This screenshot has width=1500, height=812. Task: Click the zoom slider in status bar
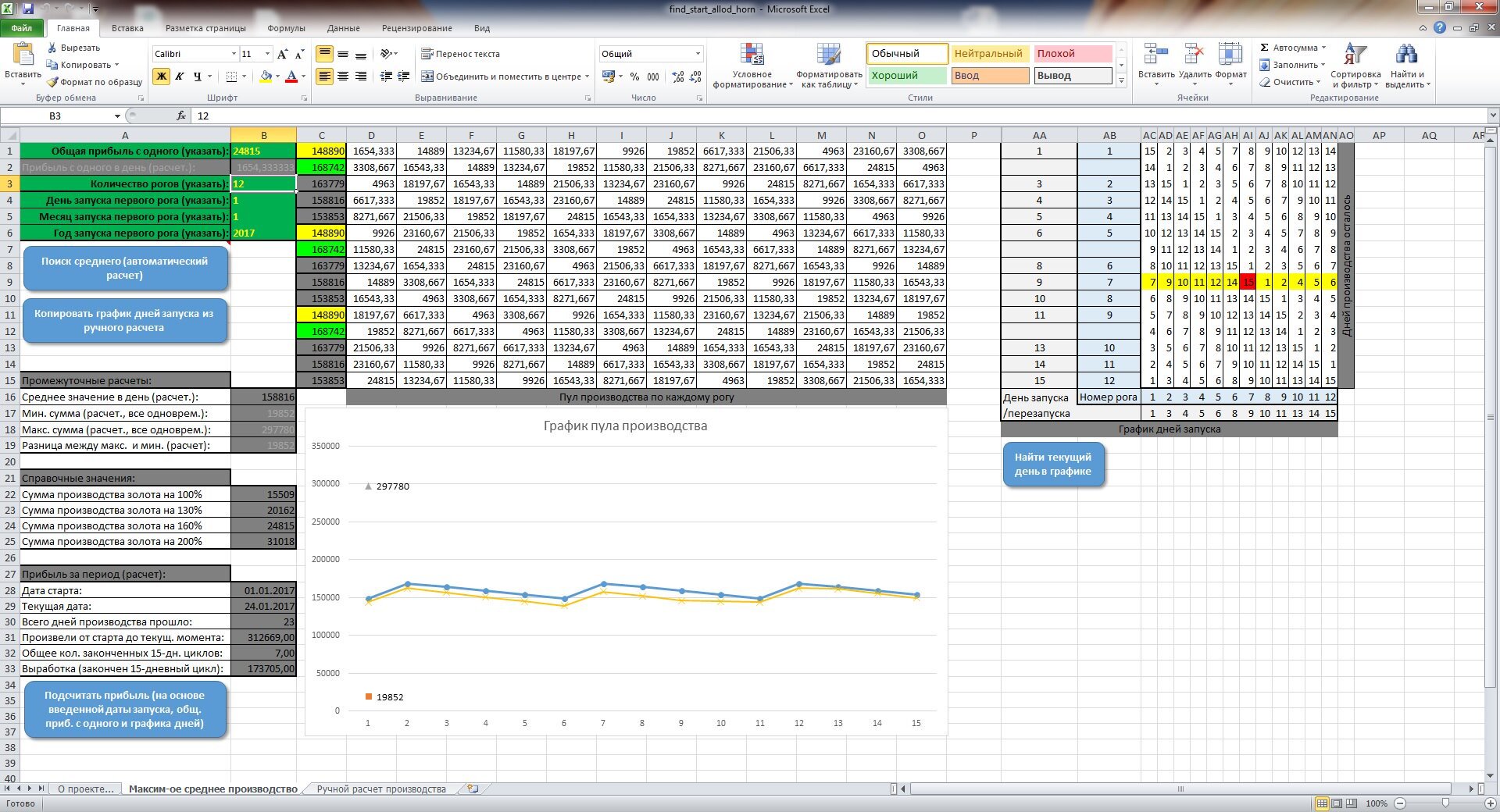coord(1445,803)
